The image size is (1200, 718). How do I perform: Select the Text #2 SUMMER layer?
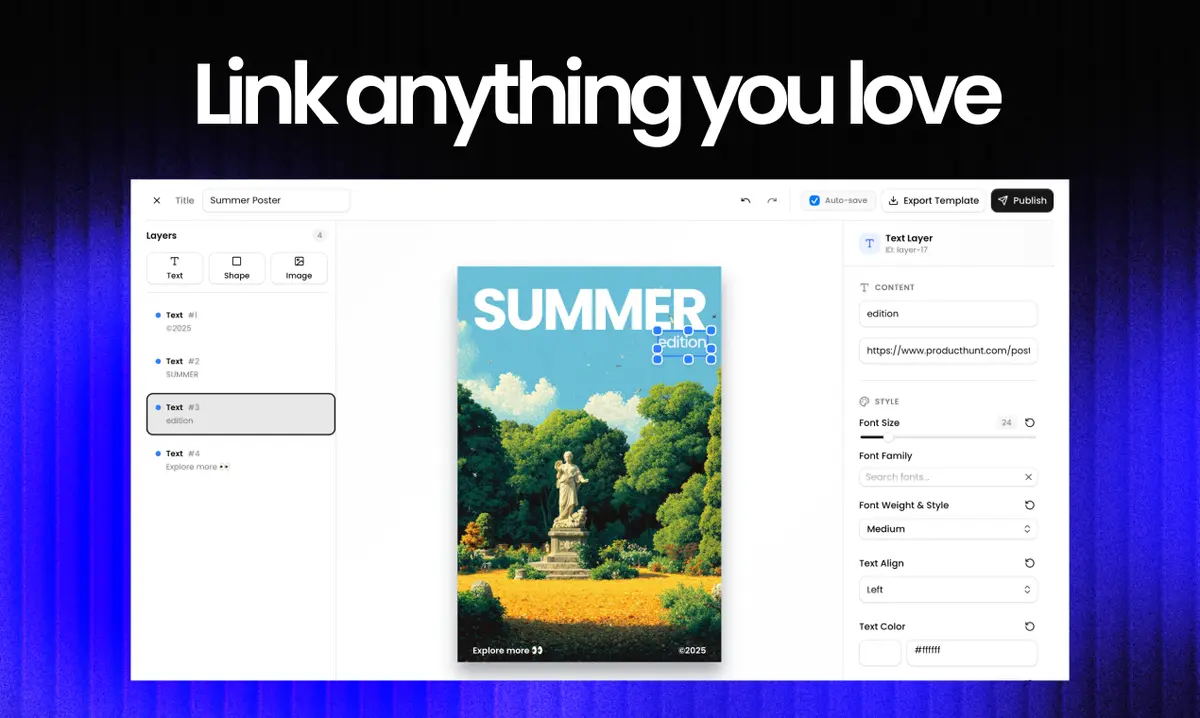(x=240, y=367)
